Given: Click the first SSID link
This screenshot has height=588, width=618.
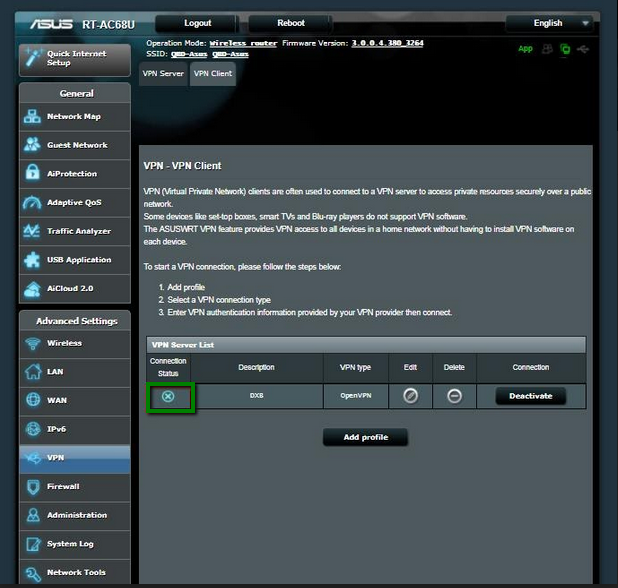Looking at the screenshot, I should (189, 54).
